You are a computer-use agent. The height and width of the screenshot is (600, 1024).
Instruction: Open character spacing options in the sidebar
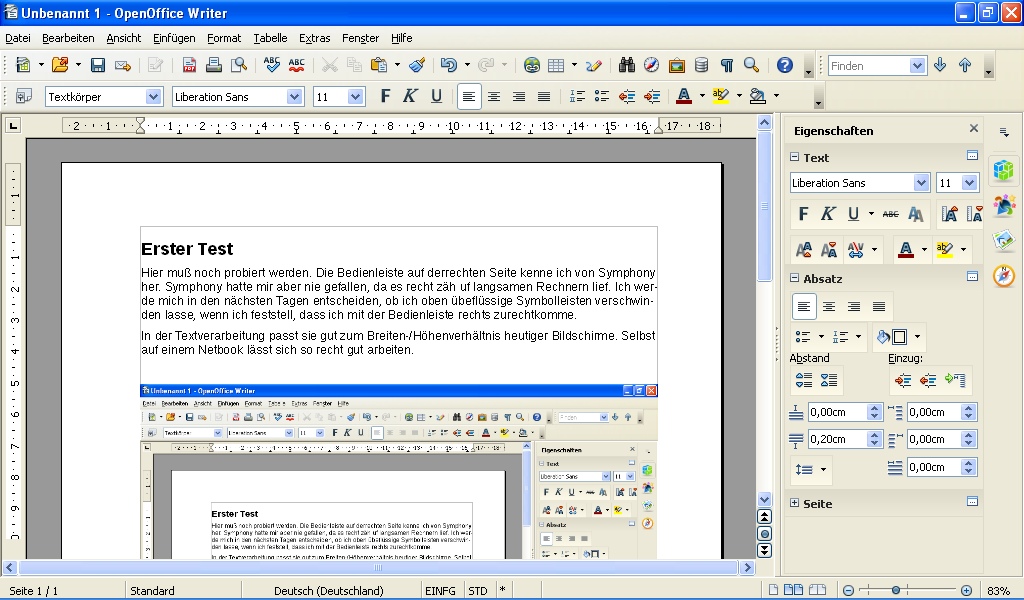click(856, 249)
